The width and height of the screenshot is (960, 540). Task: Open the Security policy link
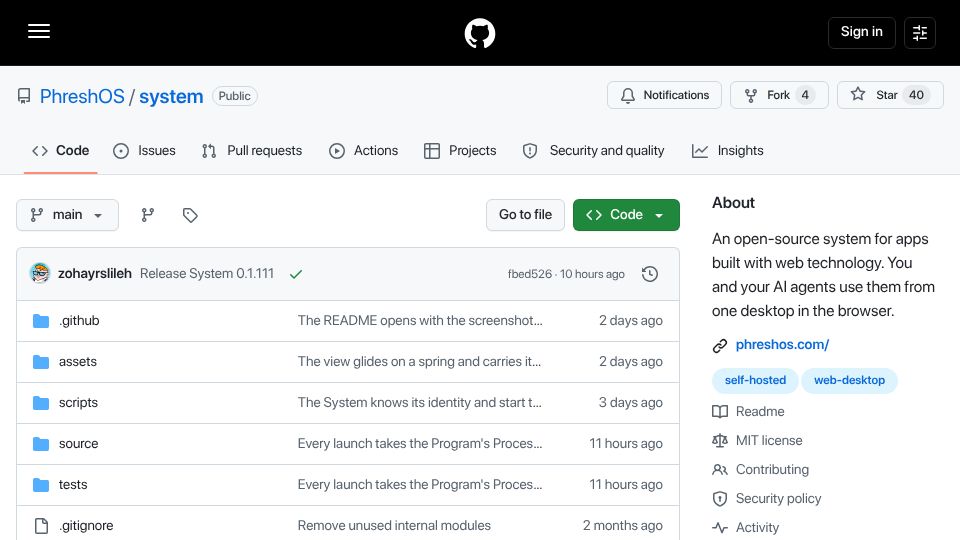pyautogui.click(x=778, y=498)
